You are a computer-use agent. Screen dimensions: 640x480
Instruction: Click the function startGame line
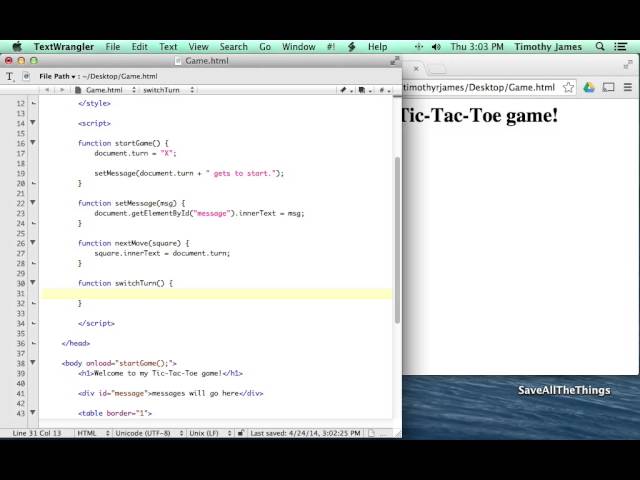(123, 143)
